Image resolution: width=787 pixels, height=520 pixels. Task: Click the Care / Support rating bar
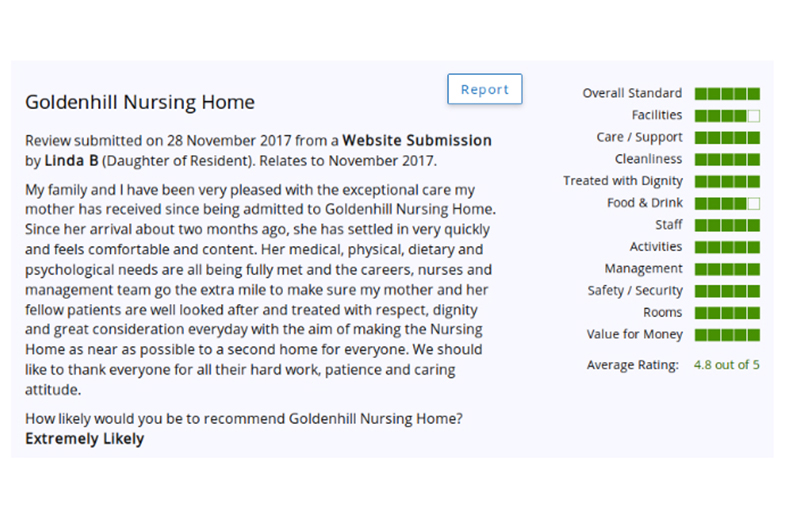(x=727, y=138)
